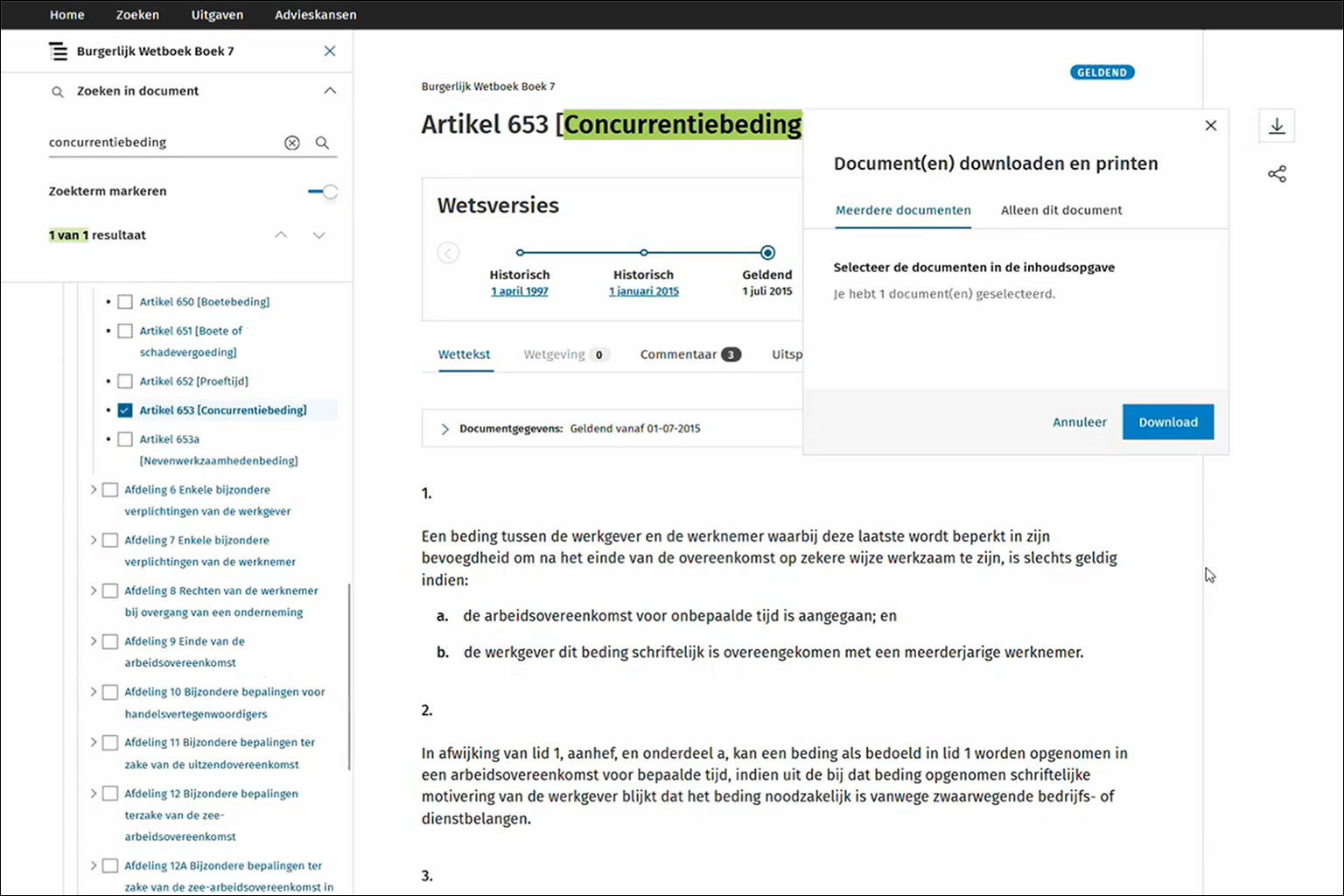This screenshot has width=1344, height=896.
Task: Open the historical version of 1 april 1997
Action: point(519,291)
